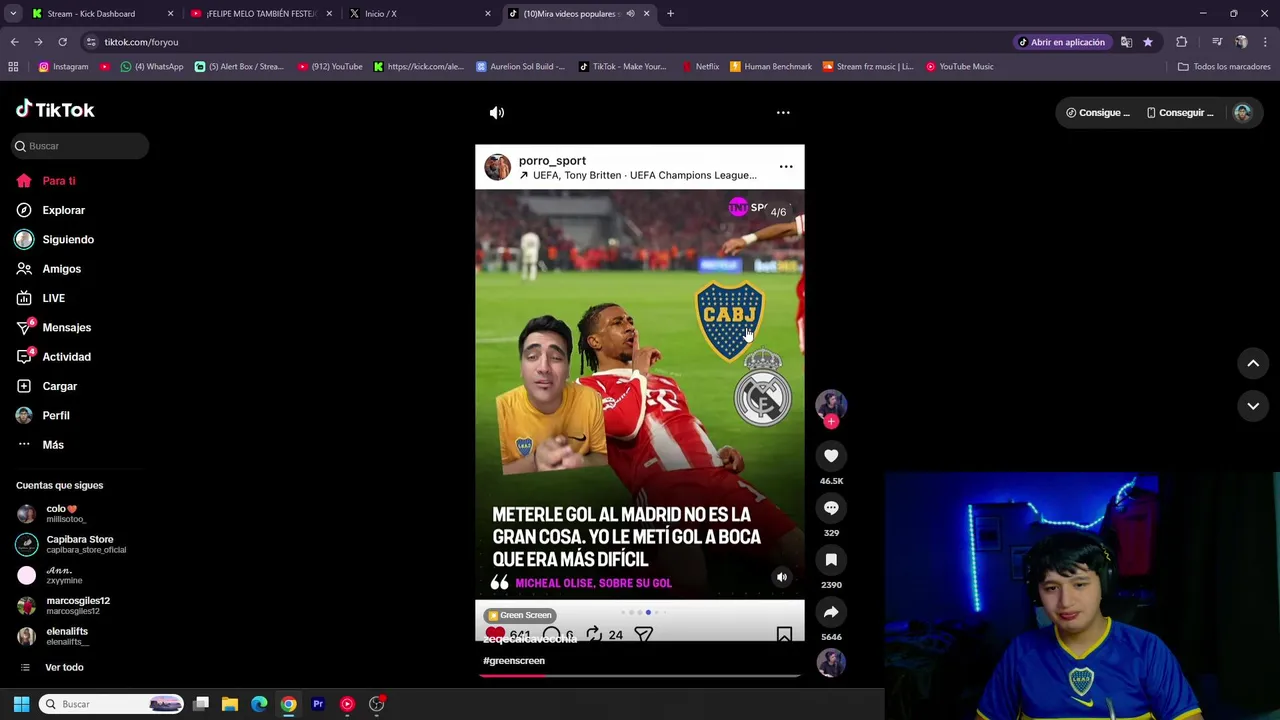Click the Buscar search field in TikTok
Screen dimensions: 1280x720
[80, 146]
